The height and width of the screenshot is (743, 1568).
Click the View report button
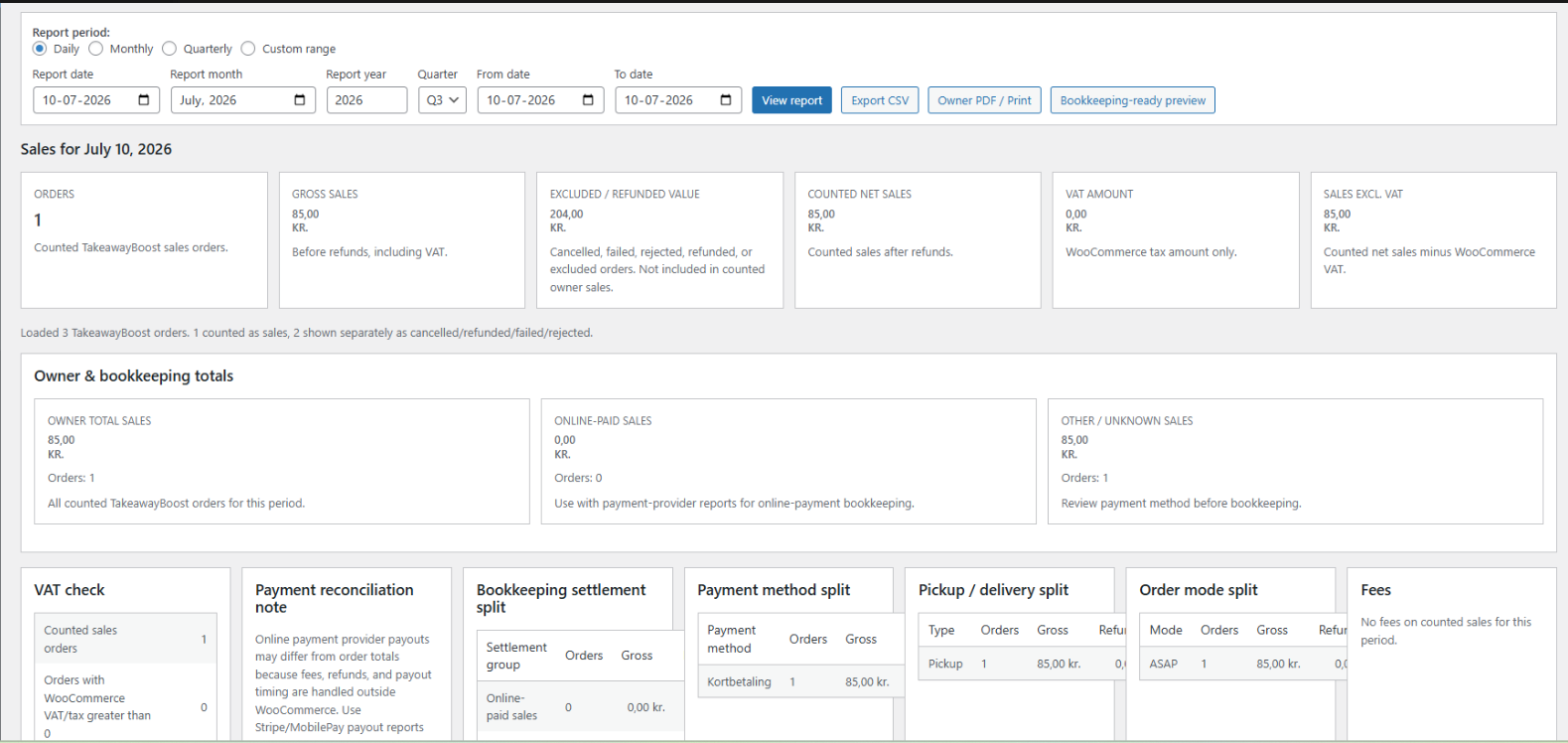[x=791, y=100]
